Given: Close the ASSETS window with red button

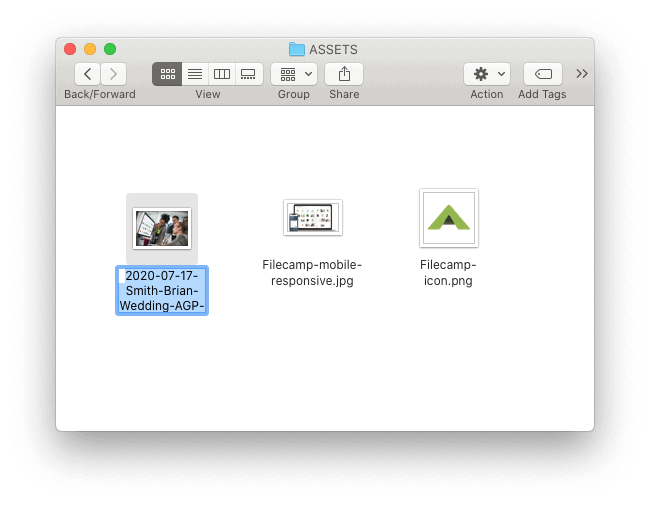Looking at the screenshot, I should (x=70, y=49).
